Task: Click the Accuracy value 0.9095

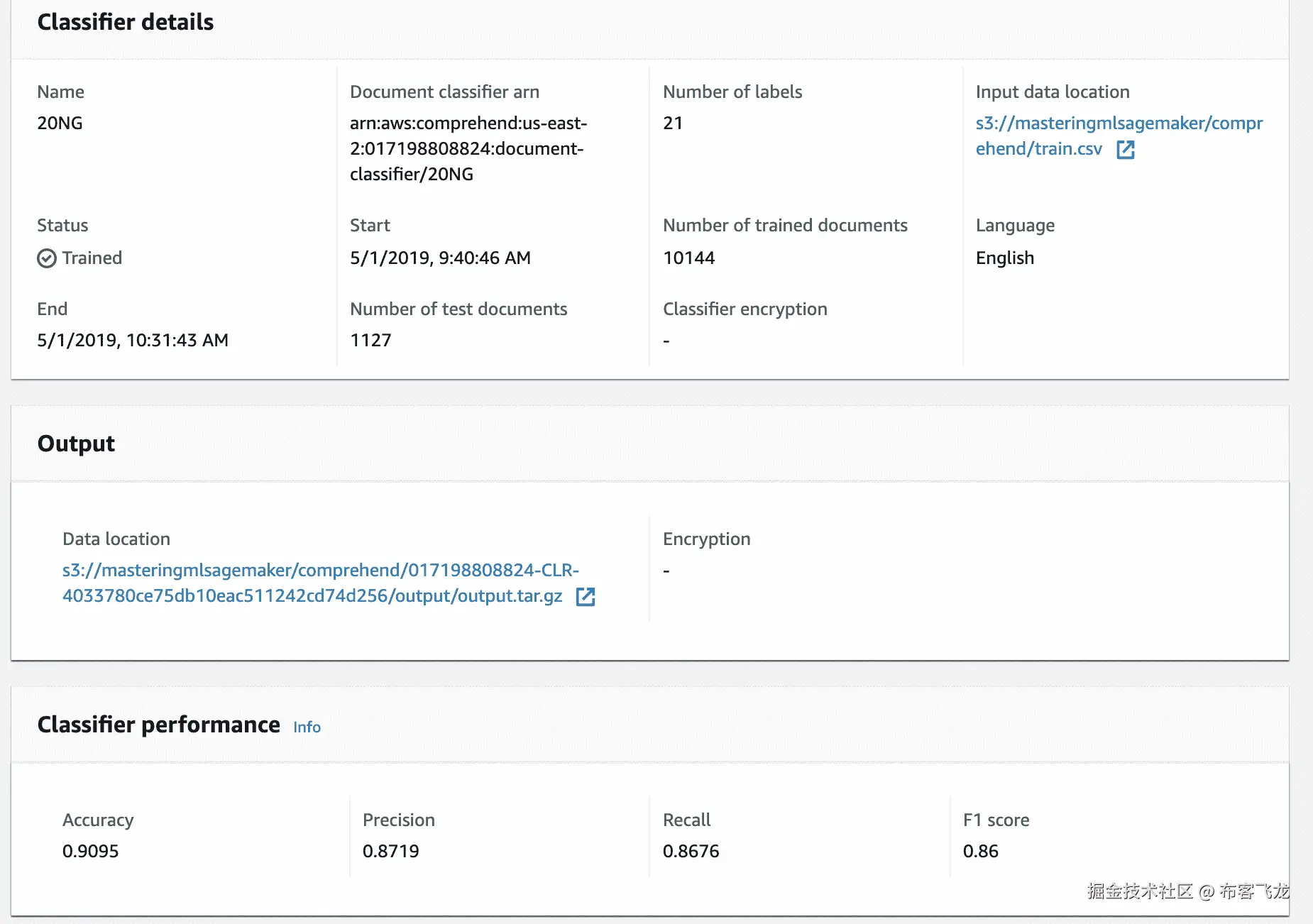Action: (x=90, y=851)
